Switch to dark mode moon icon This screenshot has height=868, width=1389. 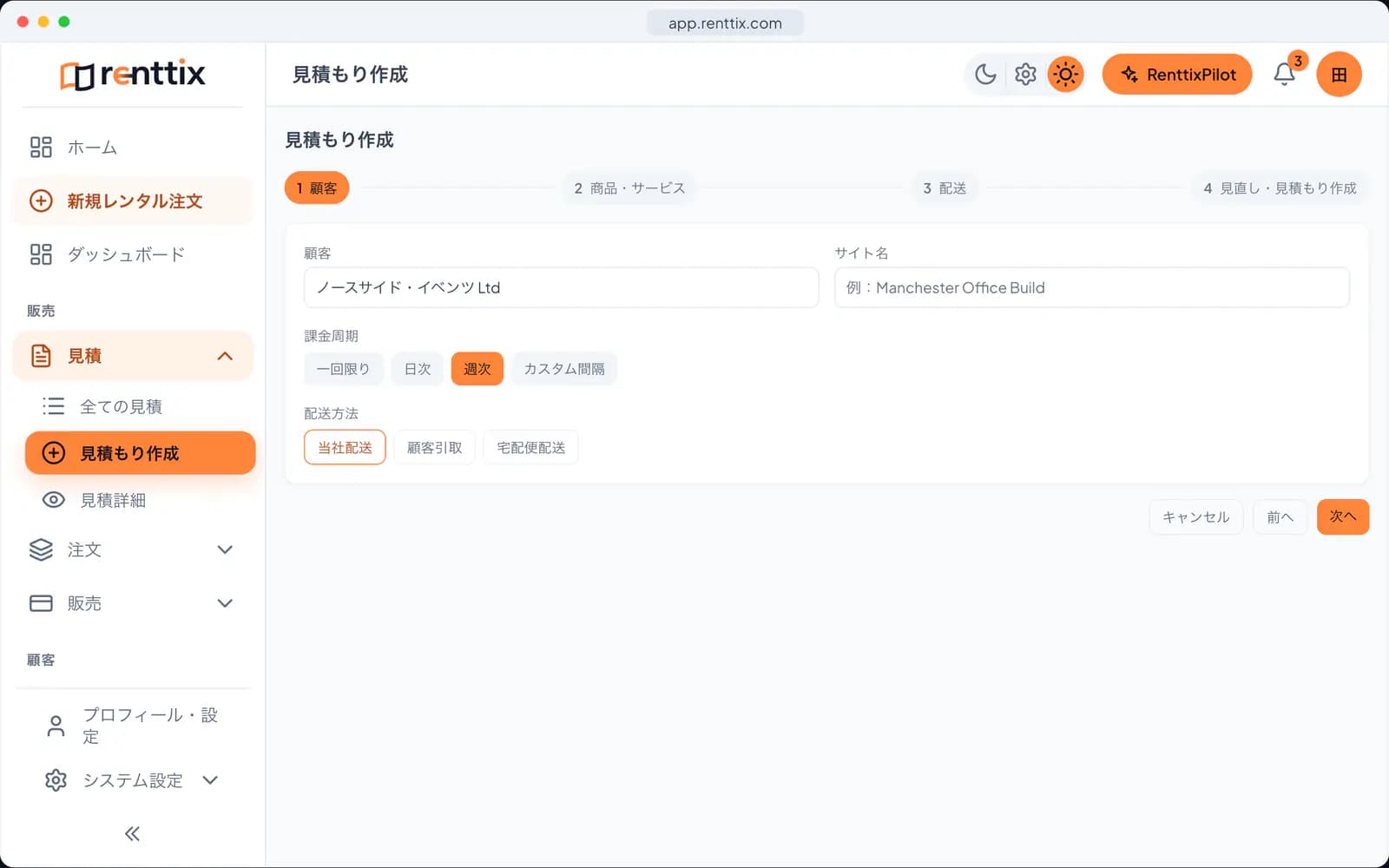pos(985,75)
